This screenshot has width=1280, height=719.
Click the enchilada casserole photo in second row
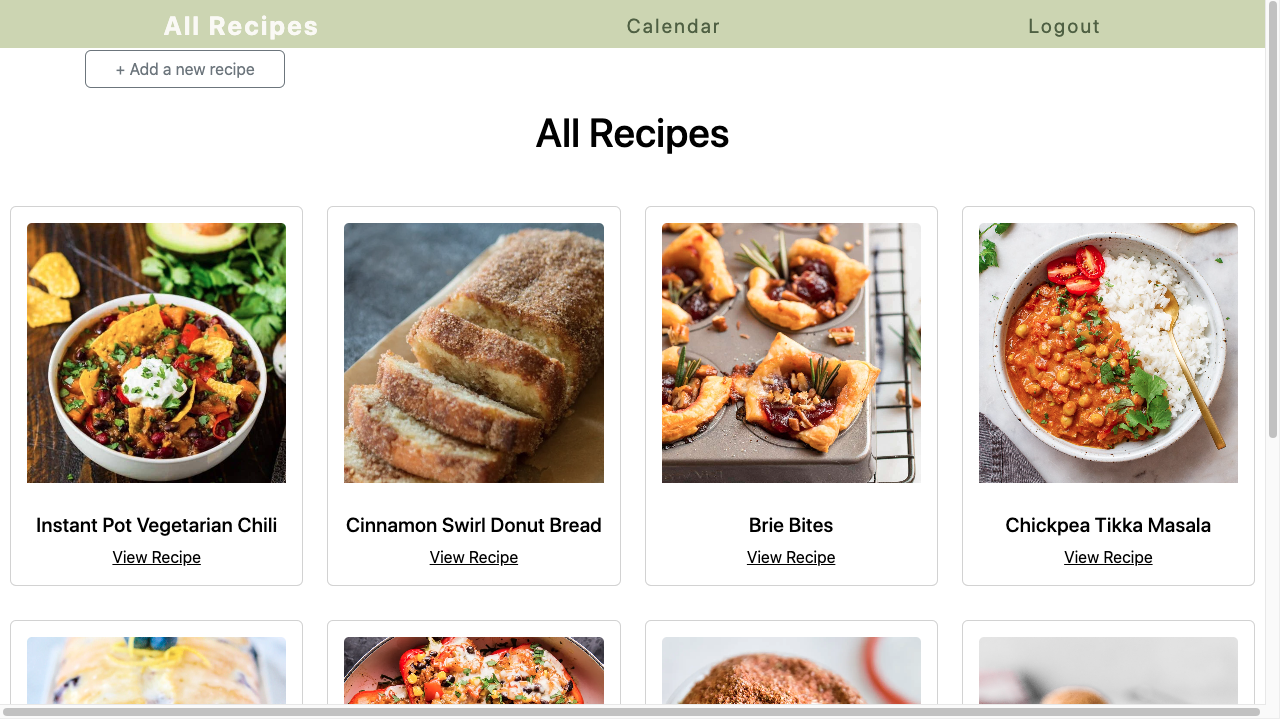coord(156,670)
